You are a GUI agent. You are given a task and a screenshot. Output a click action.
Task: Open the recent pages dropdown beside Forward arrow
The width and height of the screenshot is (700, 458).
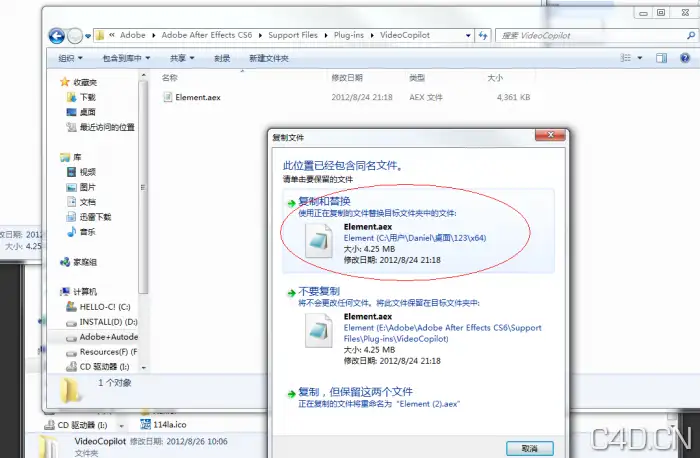point(88,36)
